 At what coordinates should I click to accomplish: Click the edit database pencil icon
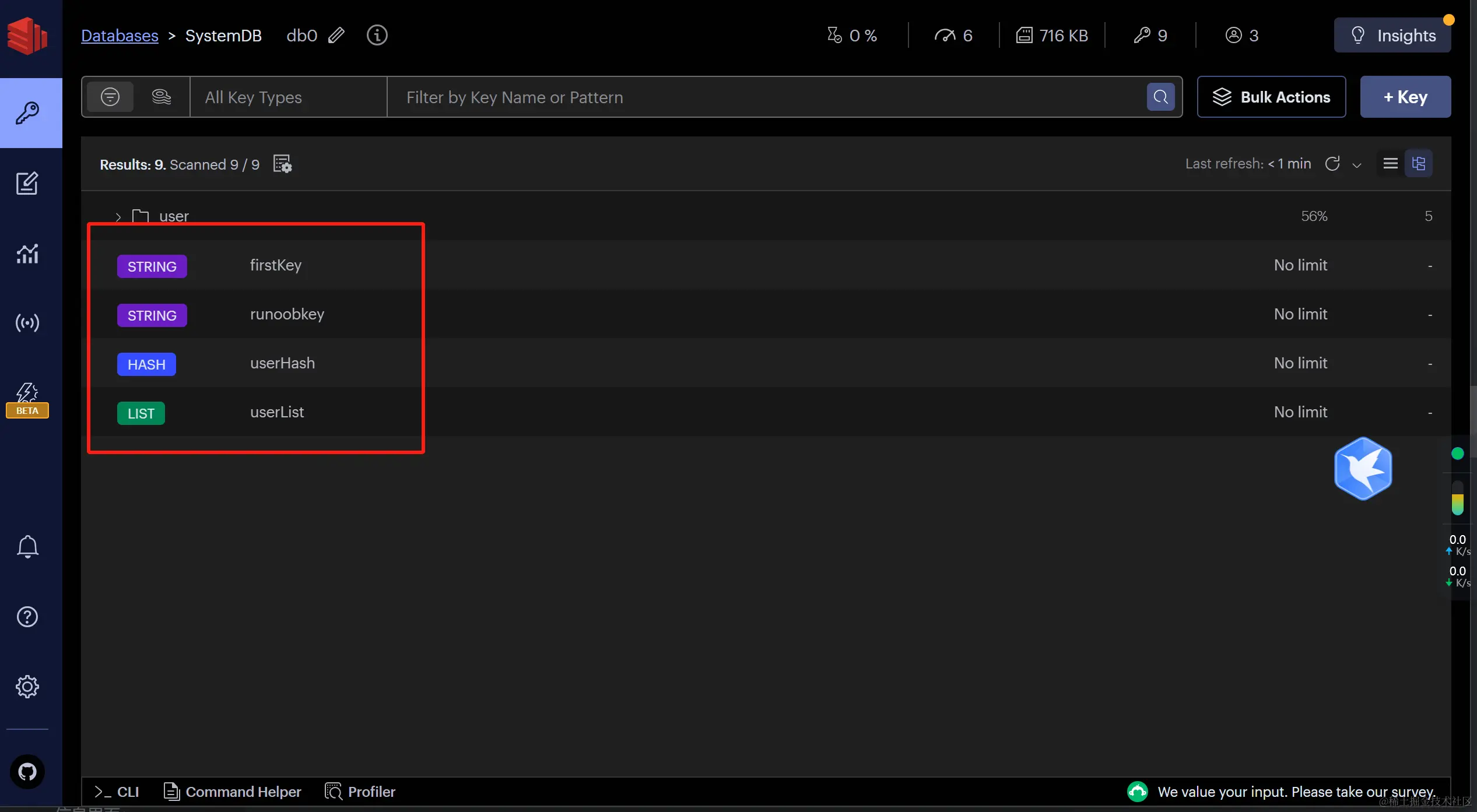[336, 36]
